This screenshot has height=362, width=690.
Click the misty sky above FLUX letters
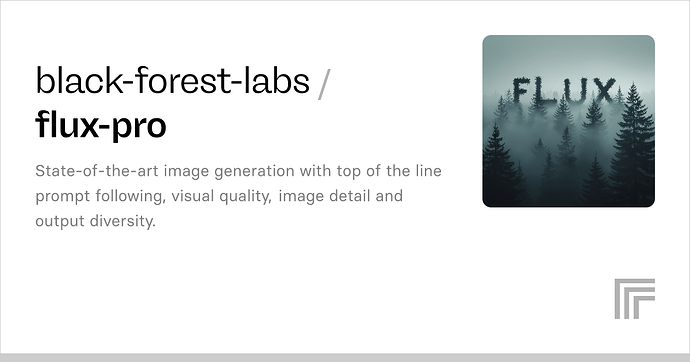click(x=568, y=55)
